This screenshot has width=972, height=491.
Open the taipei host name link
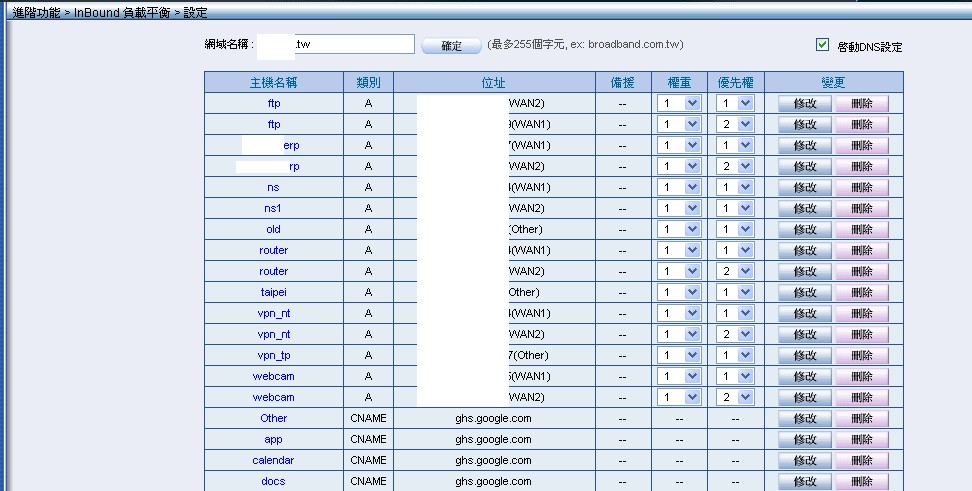point(273,292)
